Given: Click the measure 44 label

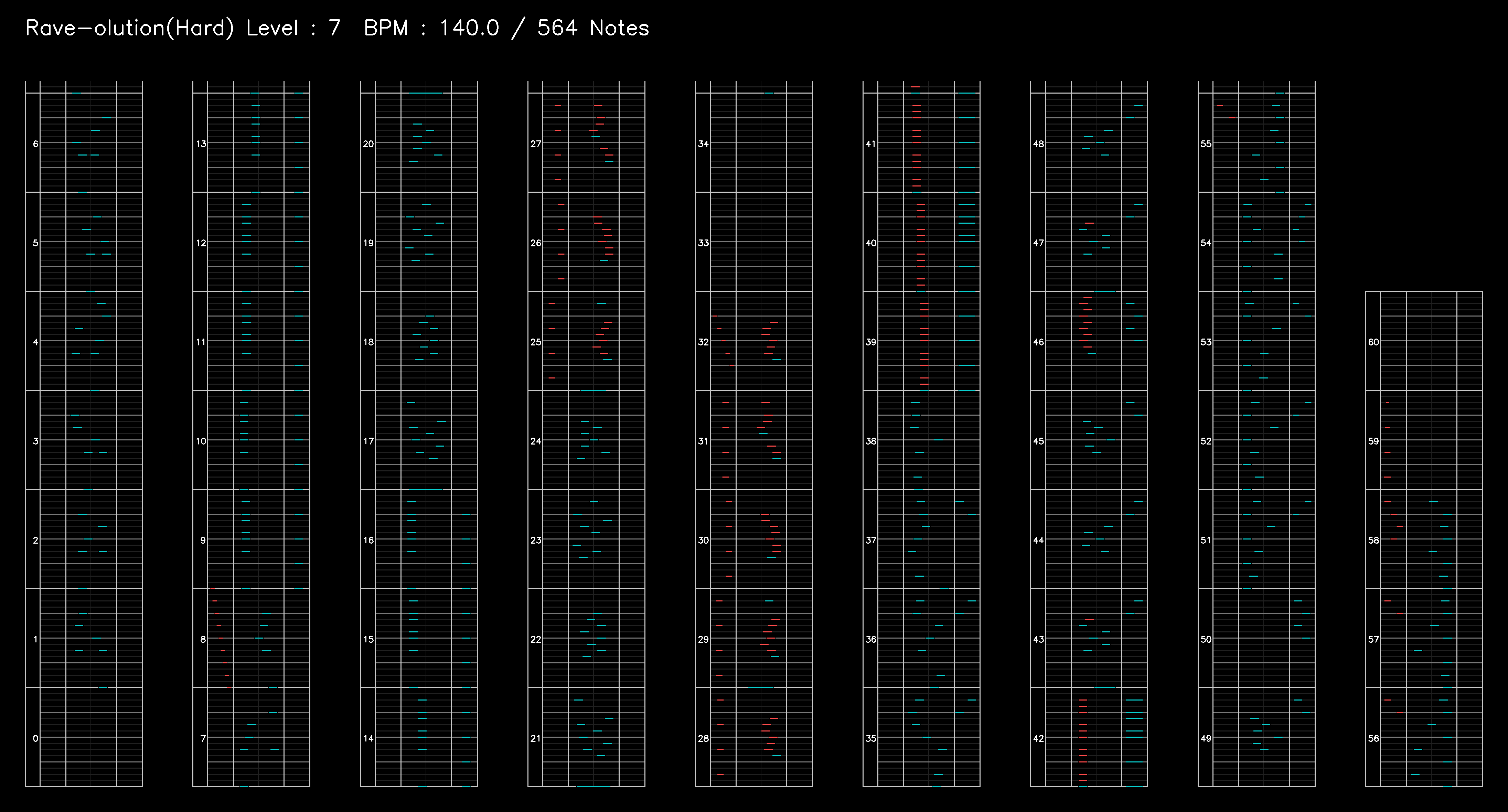Looking at the screenshot, I should click(x=1038, y=540).
